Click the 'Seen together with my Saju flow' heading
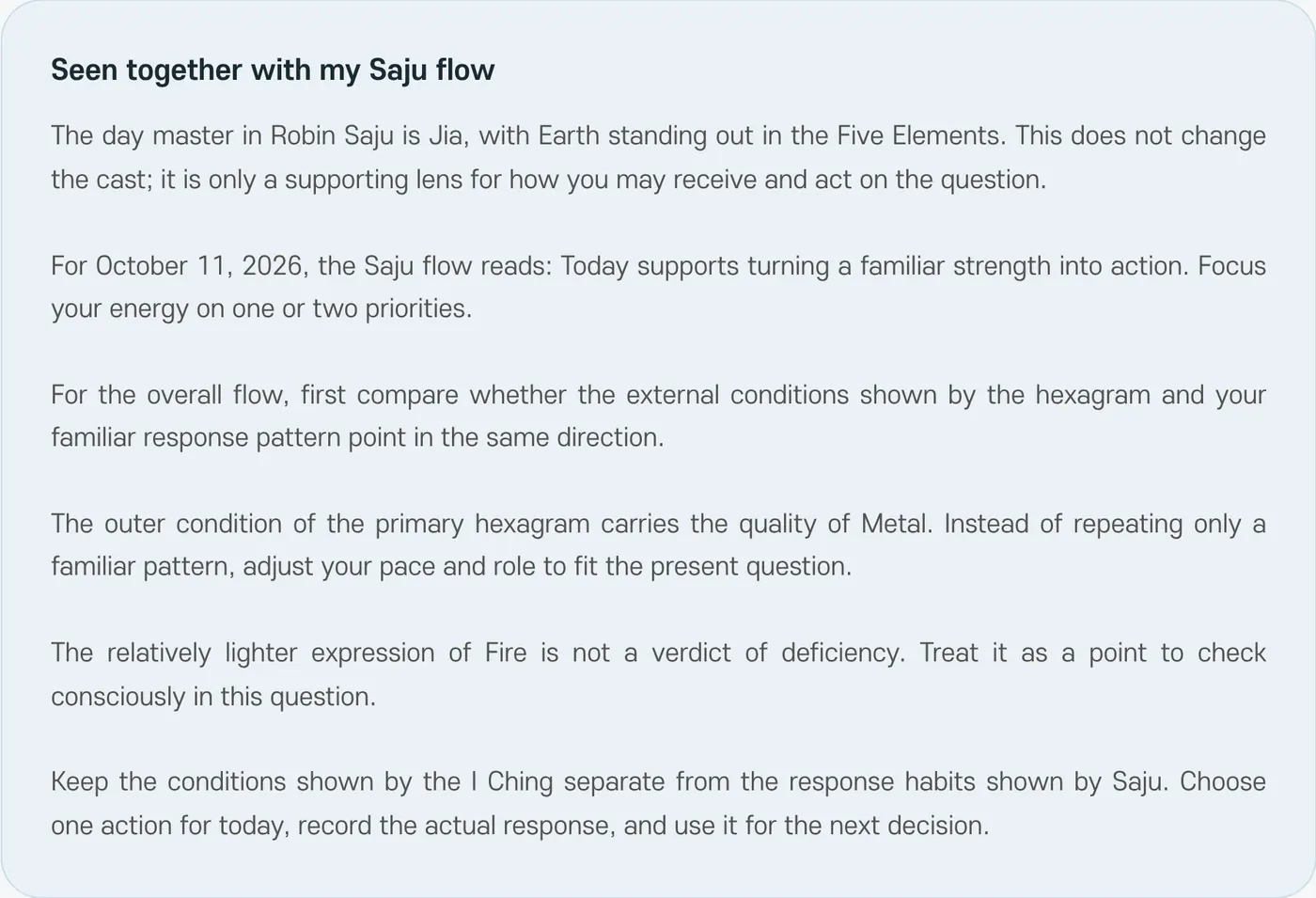 273,71
